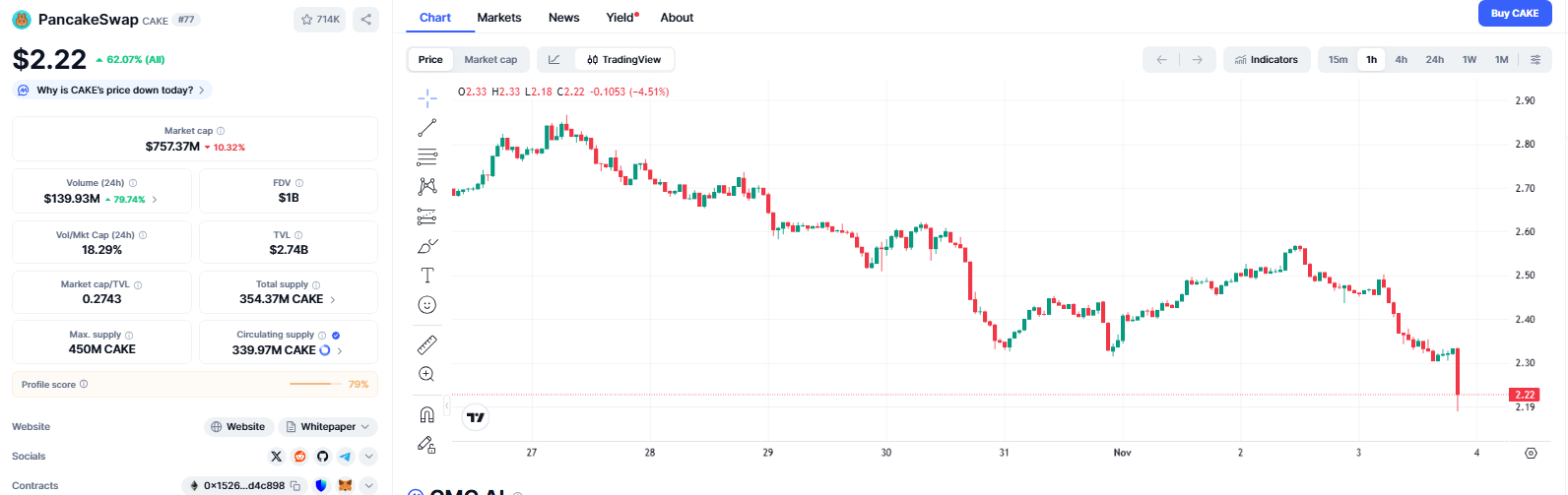
Task: Go to the News tab
Action: pos(563,18)
